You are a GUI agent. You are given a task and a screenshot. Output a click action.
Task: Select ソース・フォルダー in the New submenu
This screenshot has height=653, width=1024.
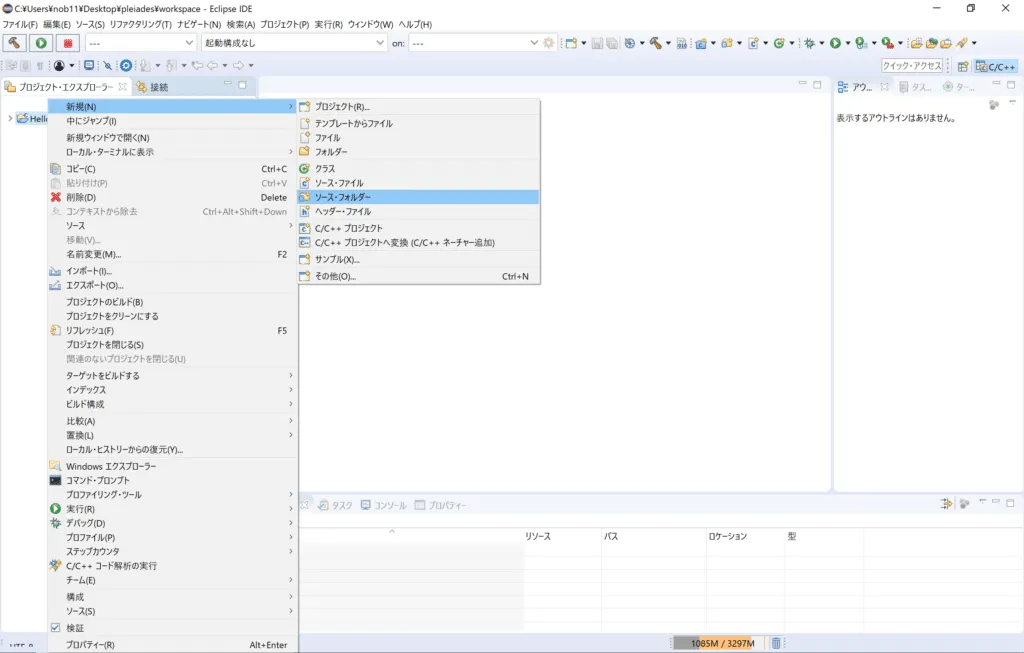click(x=419, y=197)
